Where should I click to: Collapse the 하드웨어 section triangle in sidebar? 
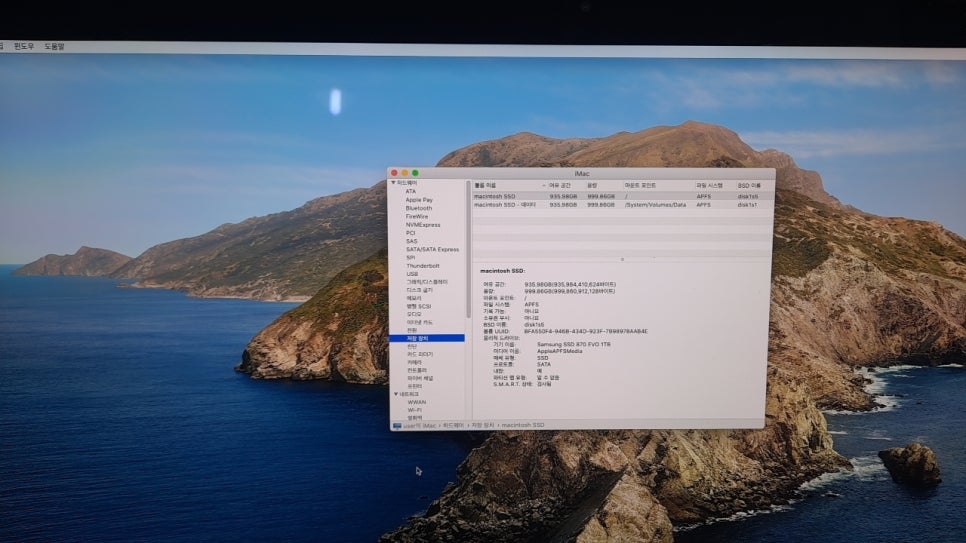point(393,183)
